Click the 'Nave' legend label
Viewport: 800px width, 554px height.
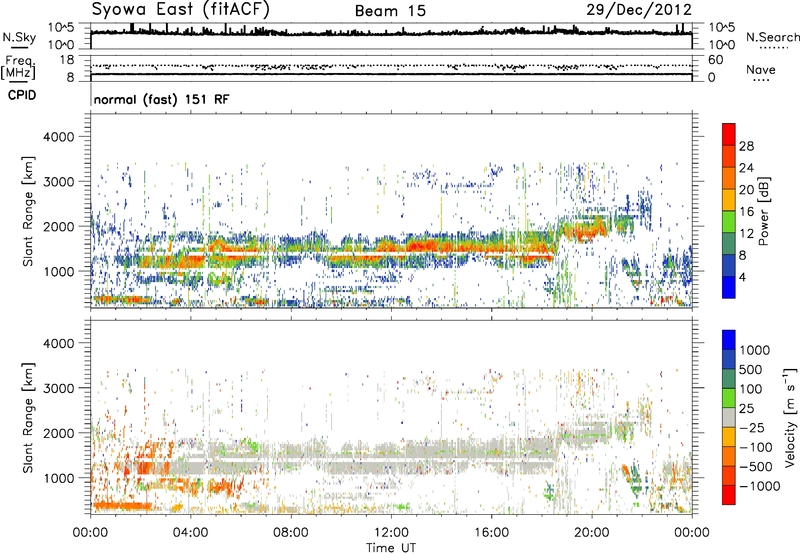click(x=761, y=70)
